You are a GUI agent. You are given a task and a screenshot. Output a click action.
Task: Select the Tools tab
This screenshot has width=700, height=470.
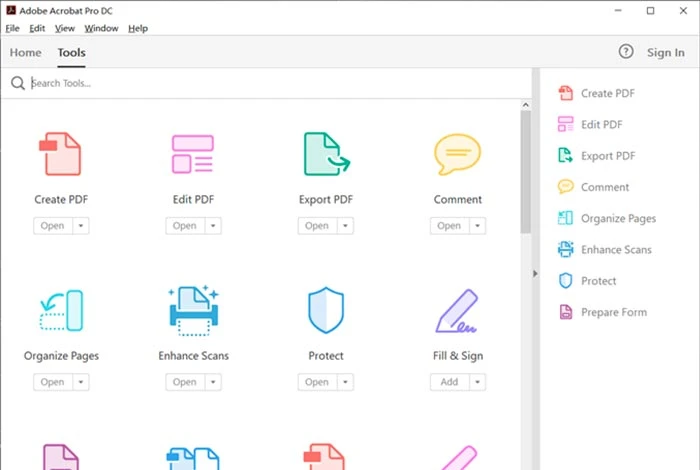tap(71, 53)
